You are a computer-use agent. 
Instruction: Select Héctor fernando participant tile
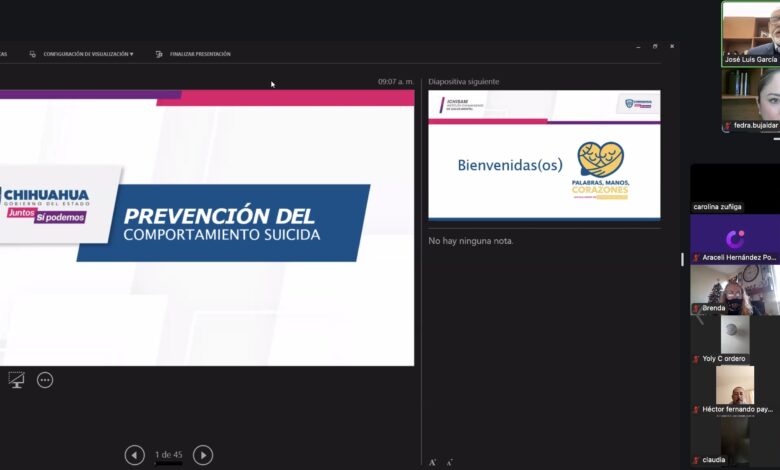click(735, 390)
